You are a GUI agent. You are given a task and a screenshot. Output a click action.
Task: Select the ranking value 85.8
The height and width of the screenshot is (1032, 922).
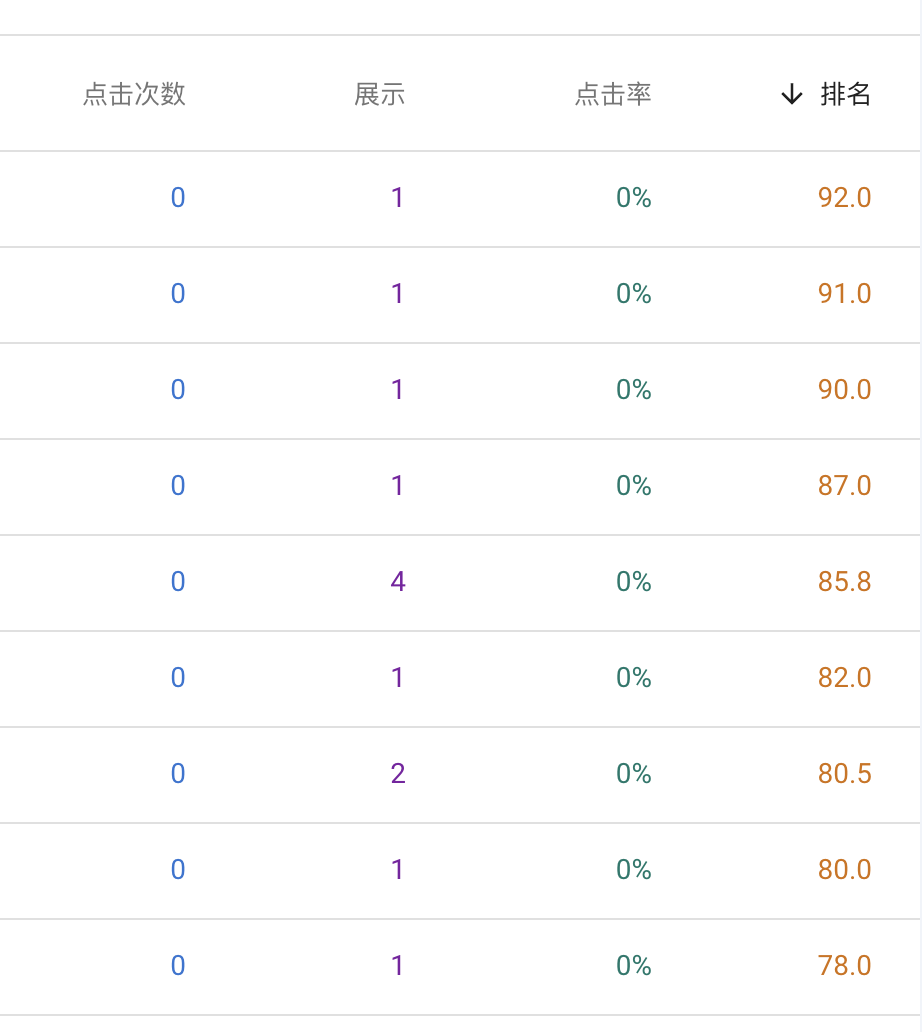click(x=844, y=582)
